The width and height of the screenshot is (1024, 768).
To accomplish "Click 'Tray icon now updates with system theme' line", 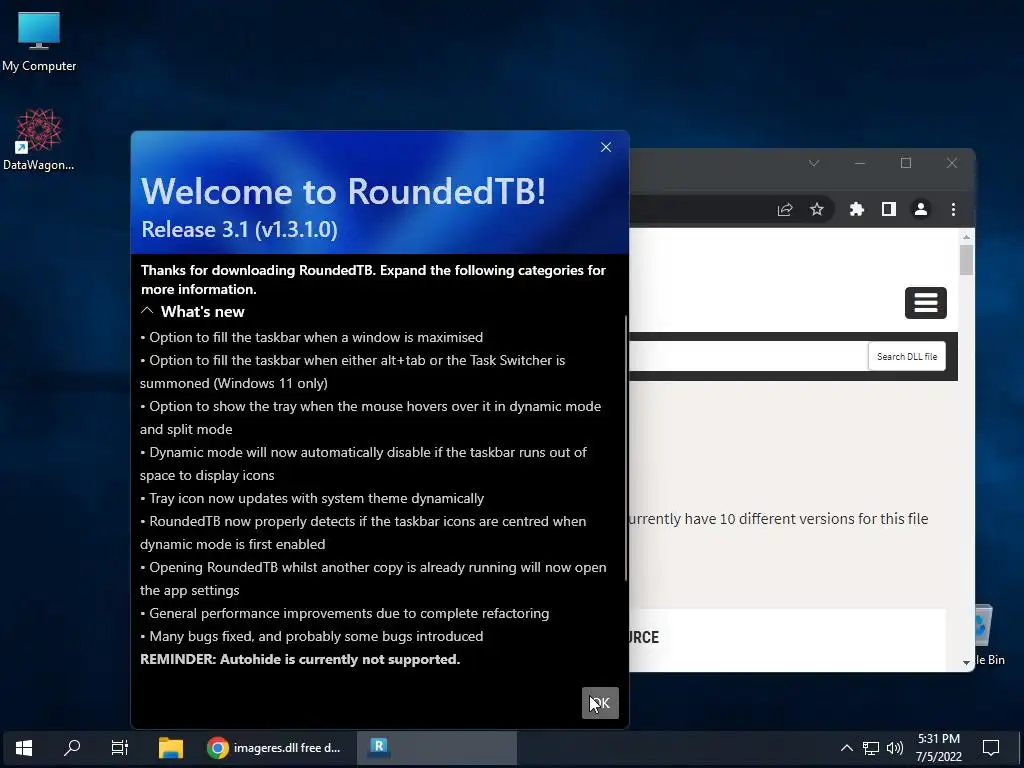I will point(312,498).
